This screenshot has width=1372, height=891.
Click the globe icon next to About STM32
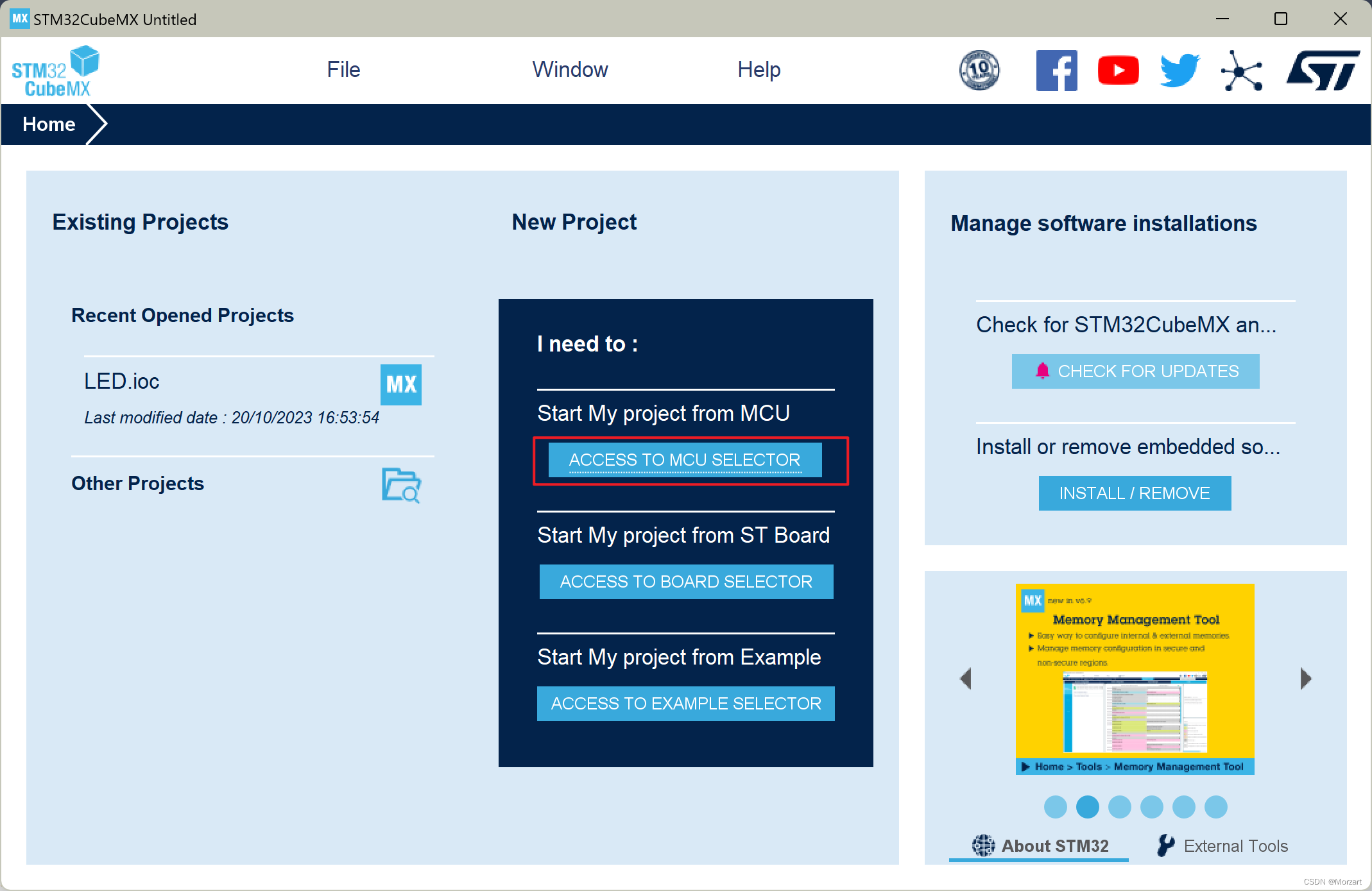click(983, 845)
